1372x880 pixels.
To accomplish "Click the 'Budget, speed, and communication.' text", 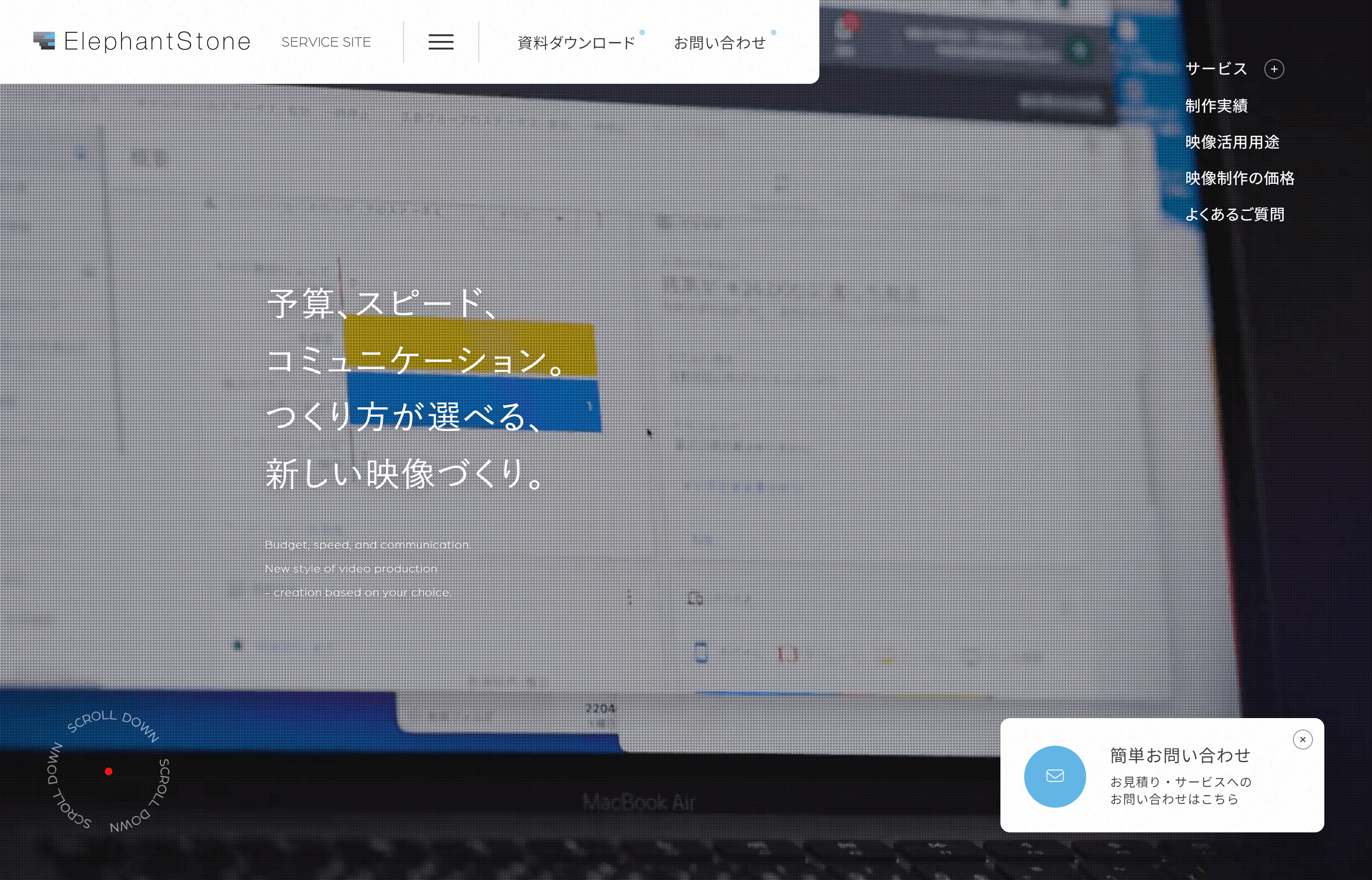I will click(x=368, y=545).
